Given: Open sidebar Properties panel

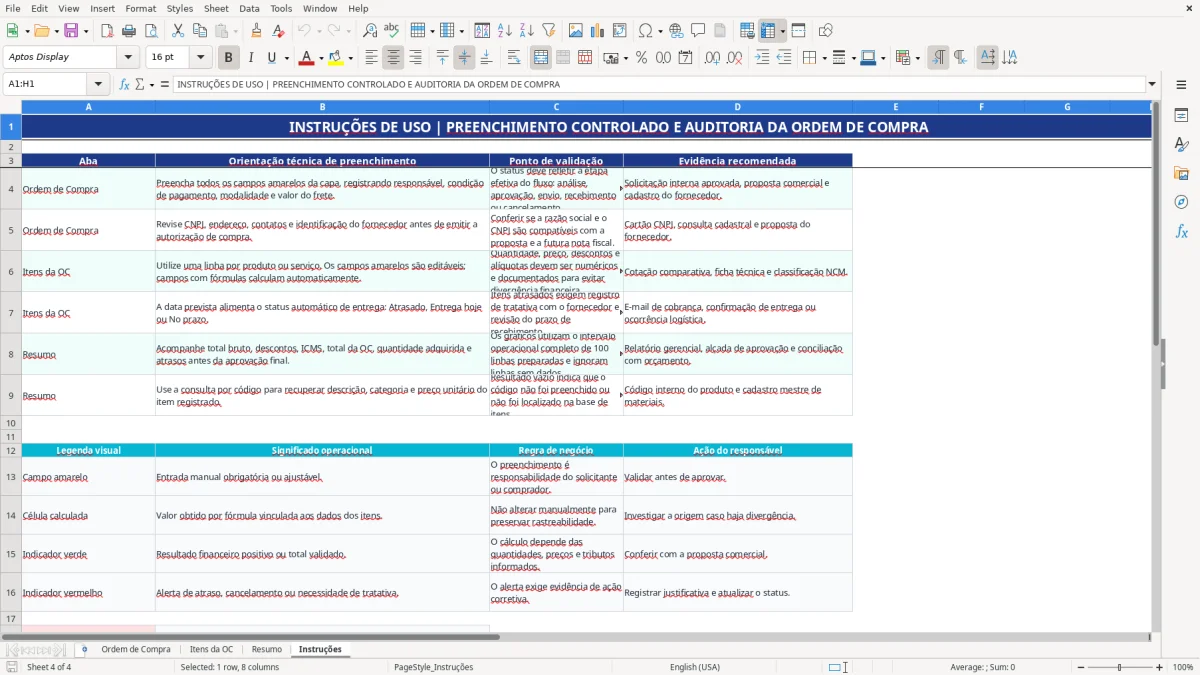Looking at the screenshot, I should point(1181,115).
